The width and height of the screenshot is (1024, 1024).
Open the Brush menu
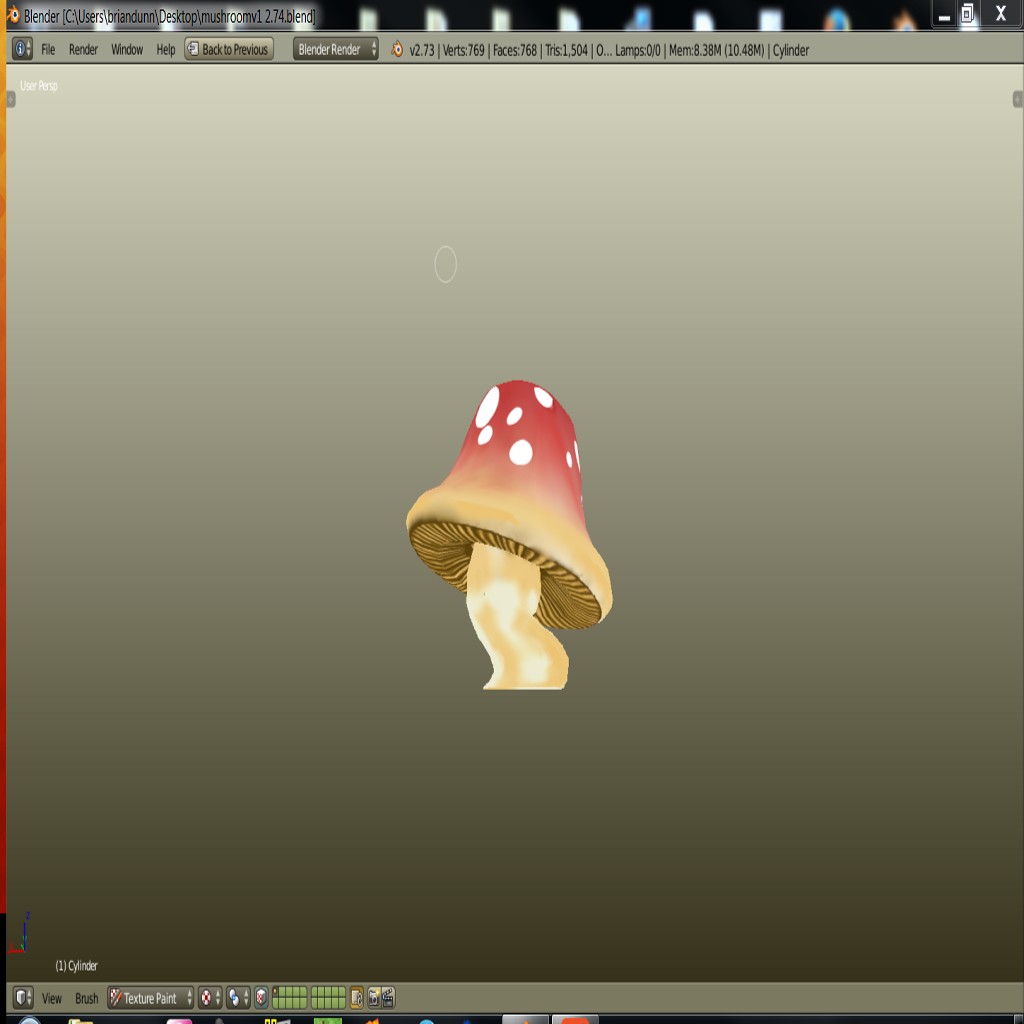[86, 998]
